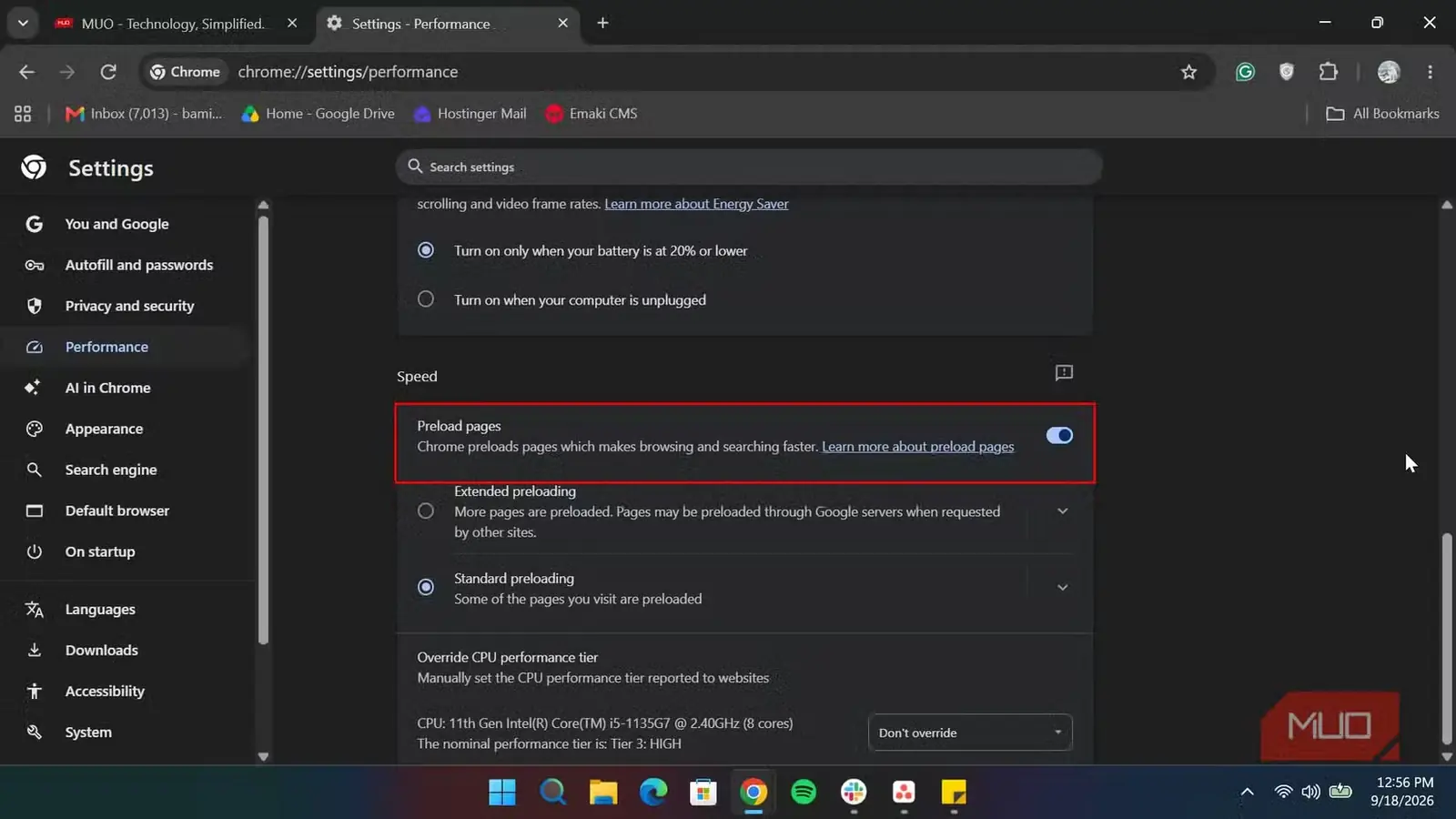Open the tab search dropdown arrow
The height and width of the screenshot is (819, 1456).
[23, 23]
